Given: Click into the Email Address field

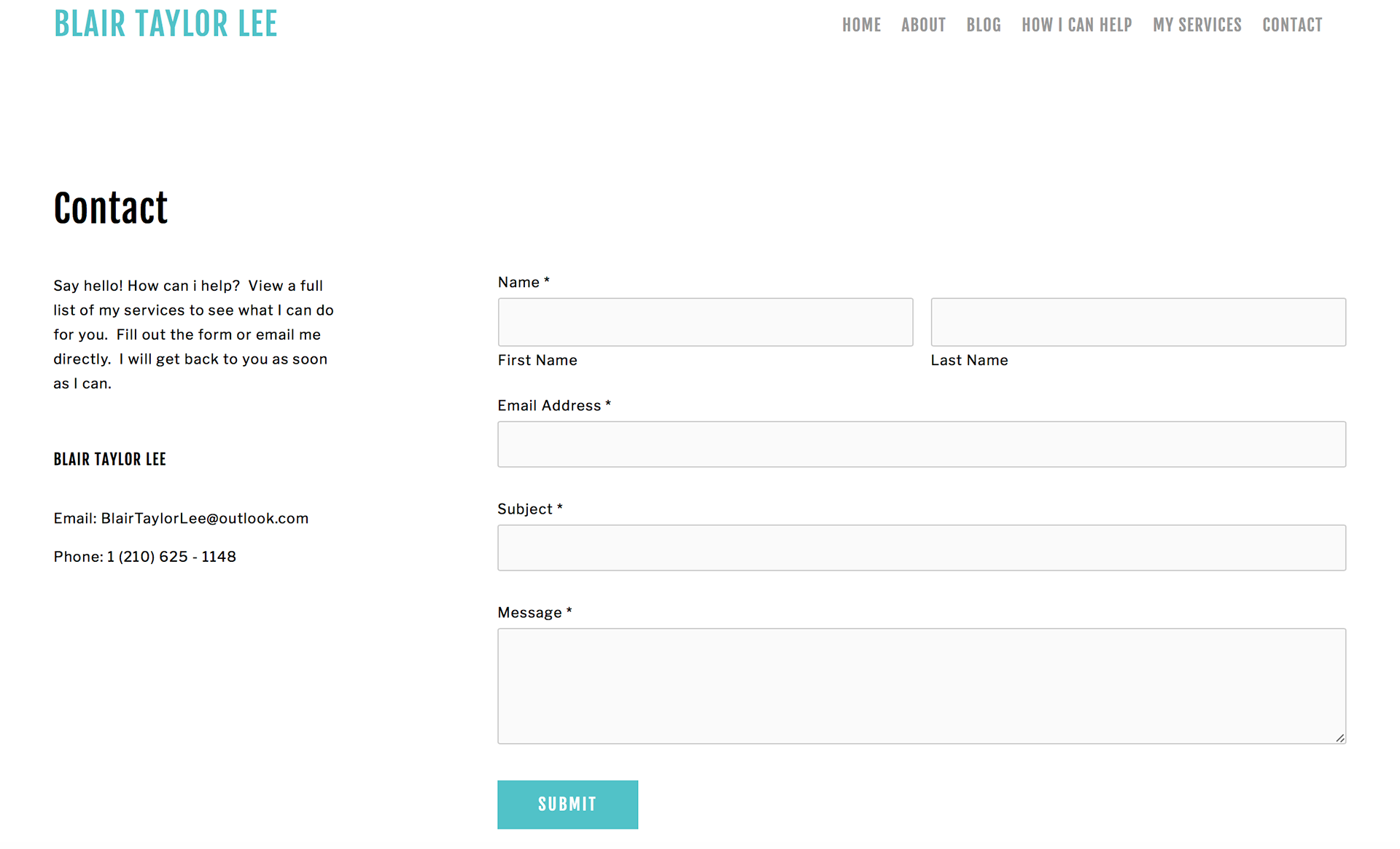Looking at the screenshot, I should (x=922, y=445).
